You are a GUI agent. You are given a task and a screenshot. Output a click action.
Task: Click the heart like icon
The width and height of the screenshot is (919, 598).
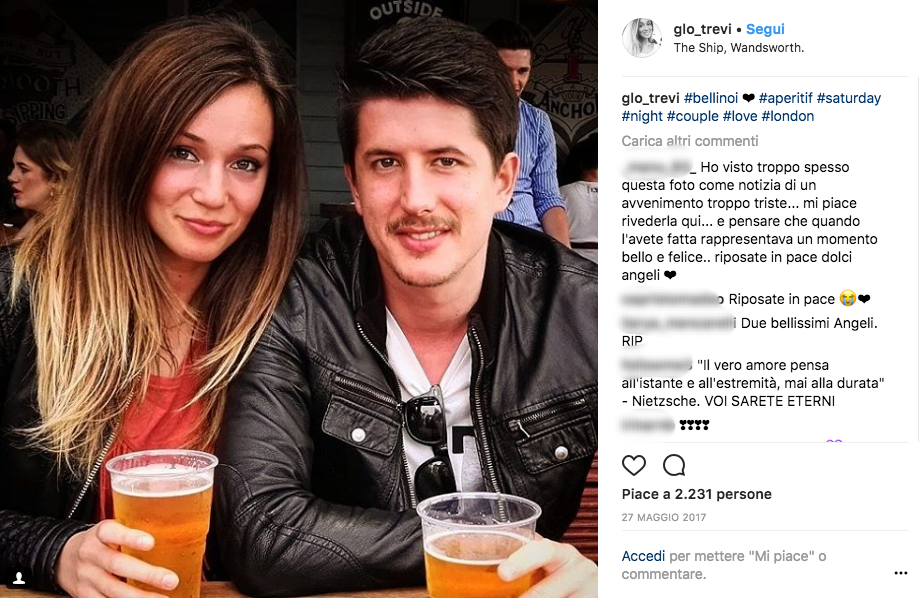(634, 466)
